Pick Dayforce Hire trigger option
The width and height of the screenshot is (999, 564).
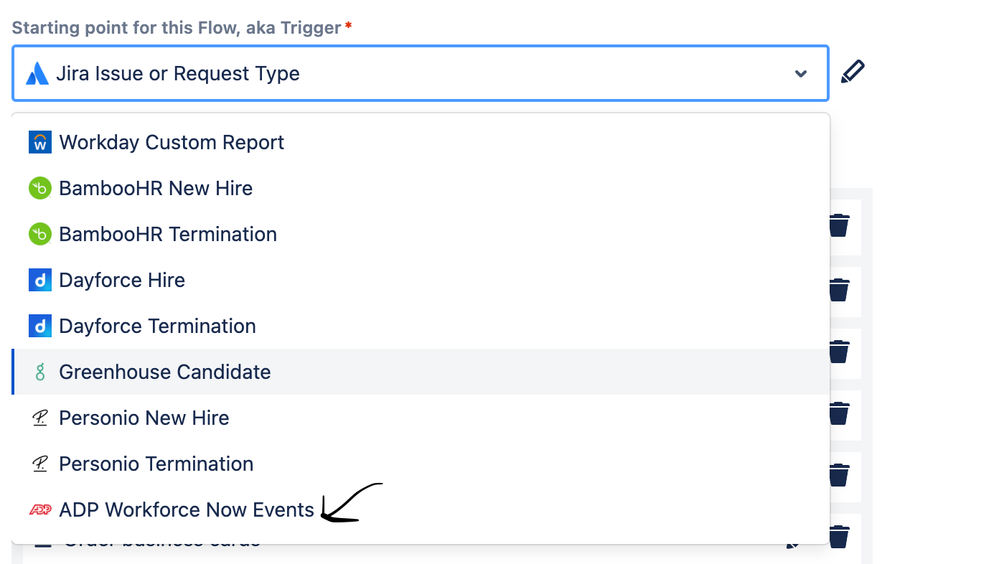(420, 280)
